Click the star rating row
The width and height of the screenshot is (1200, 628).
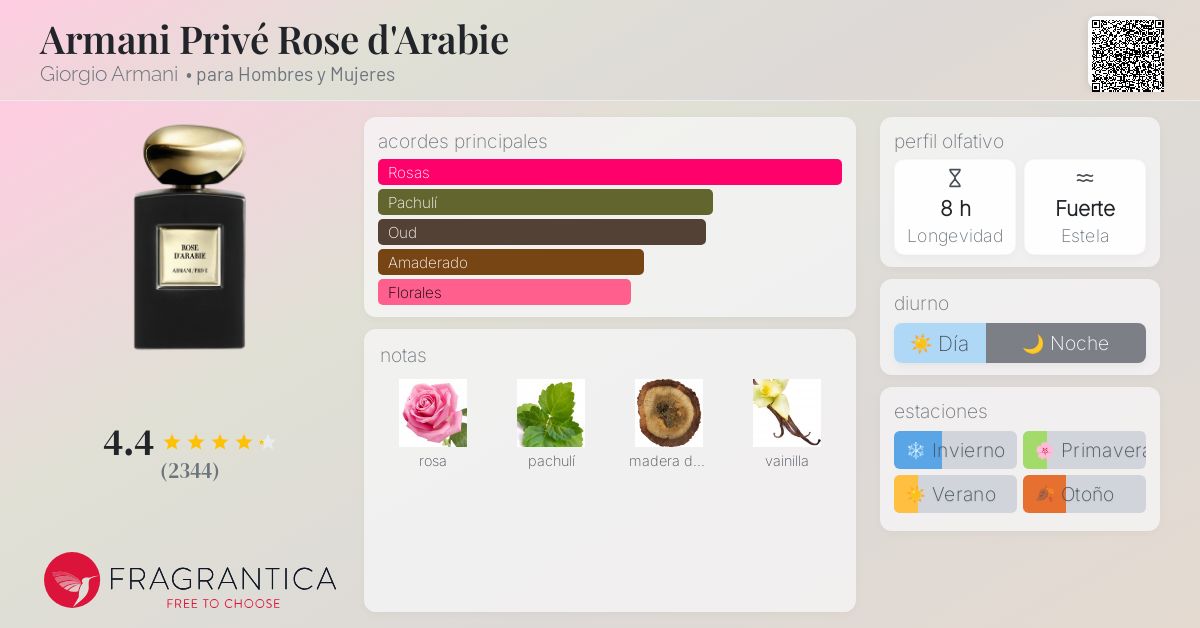click(x=219, y=442)
